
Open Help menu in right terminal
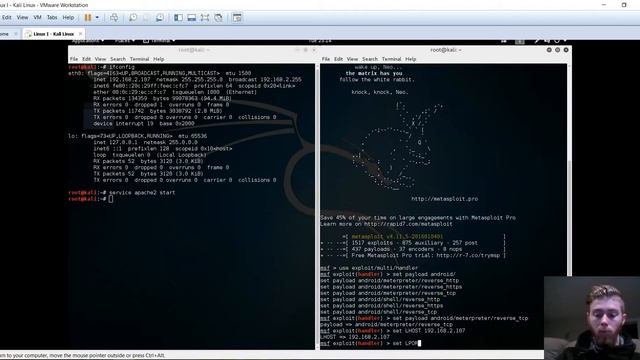pos(411,59)
